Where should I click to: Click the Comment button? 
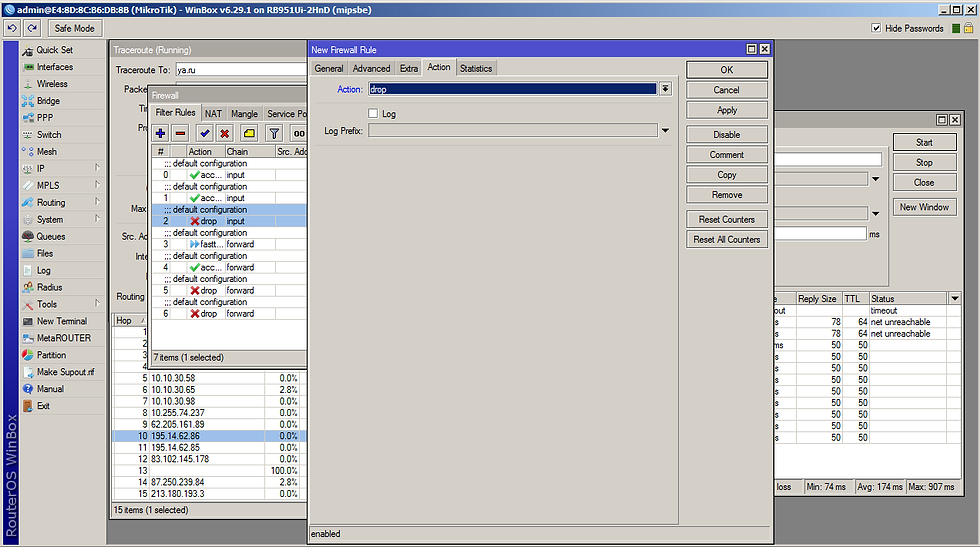pos(726,154)
